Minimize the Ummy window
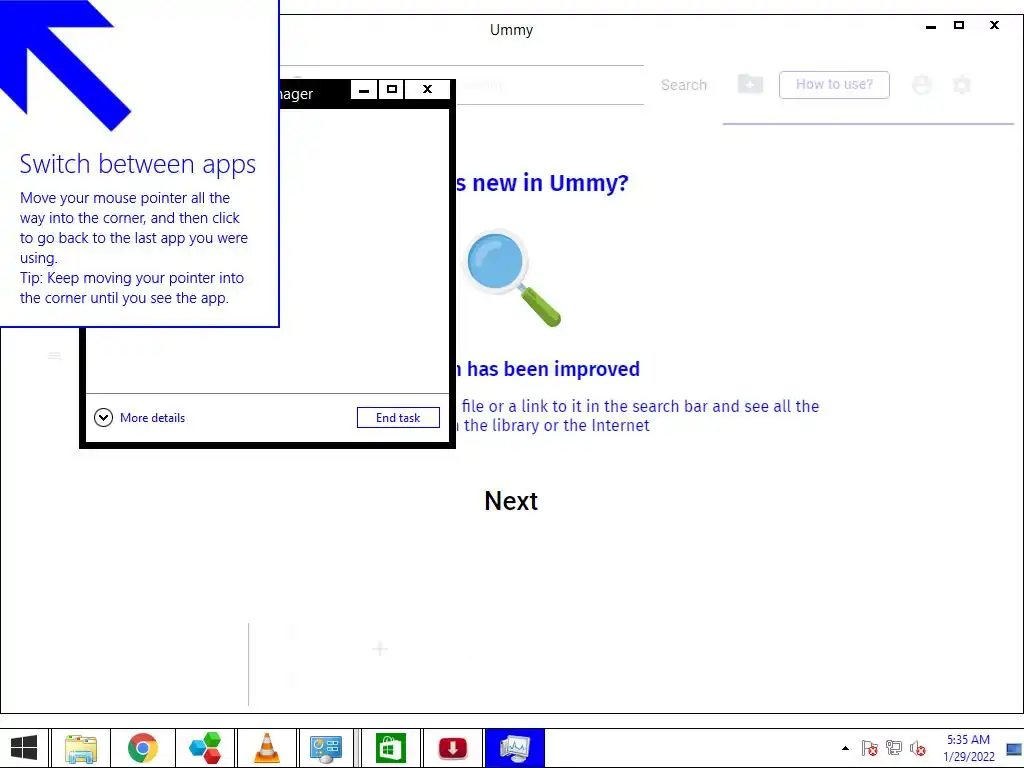The width and height of the screenshot is (1024, 768). (931, 26)
